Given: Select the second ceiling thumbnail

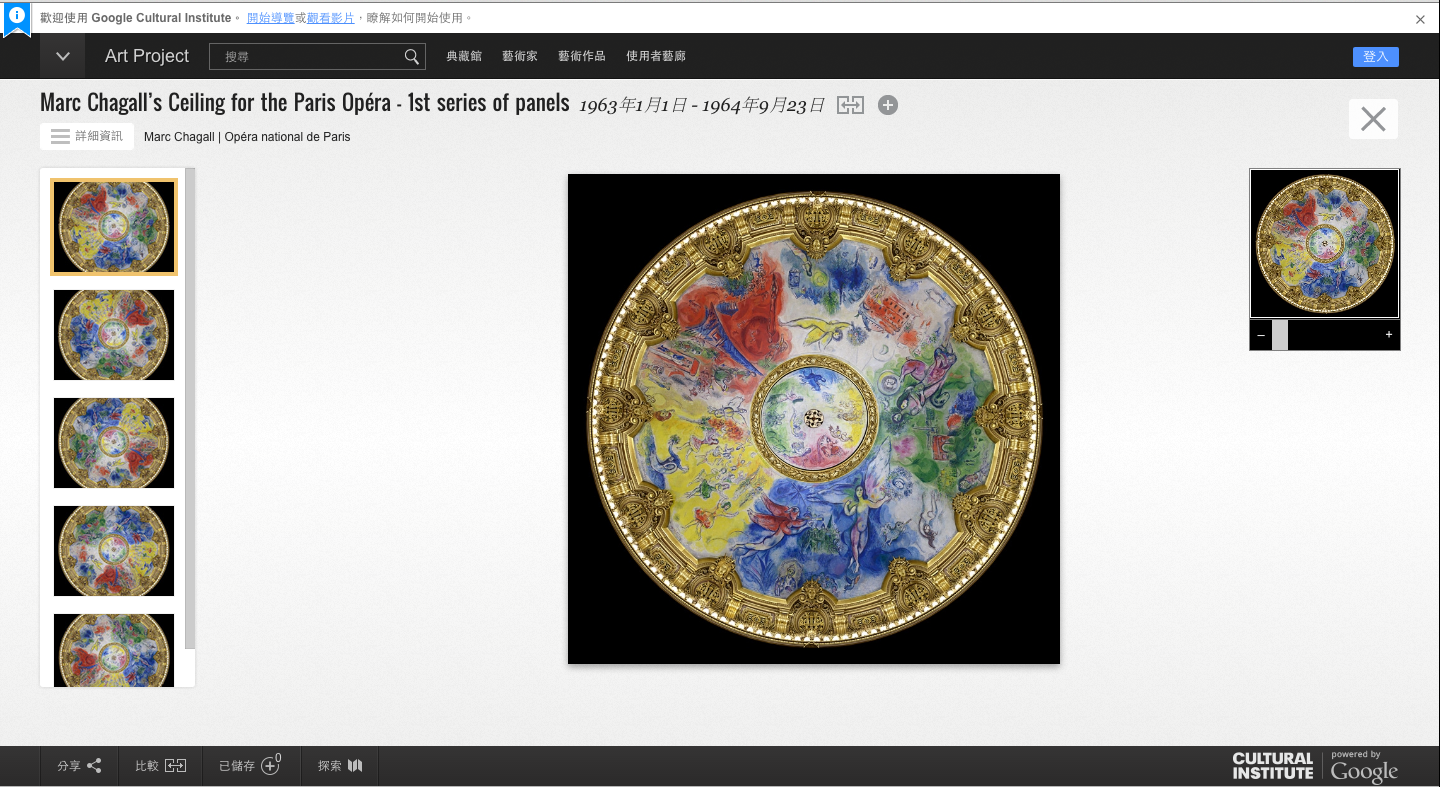Looking at the screenshot, I should pos(114,335).
